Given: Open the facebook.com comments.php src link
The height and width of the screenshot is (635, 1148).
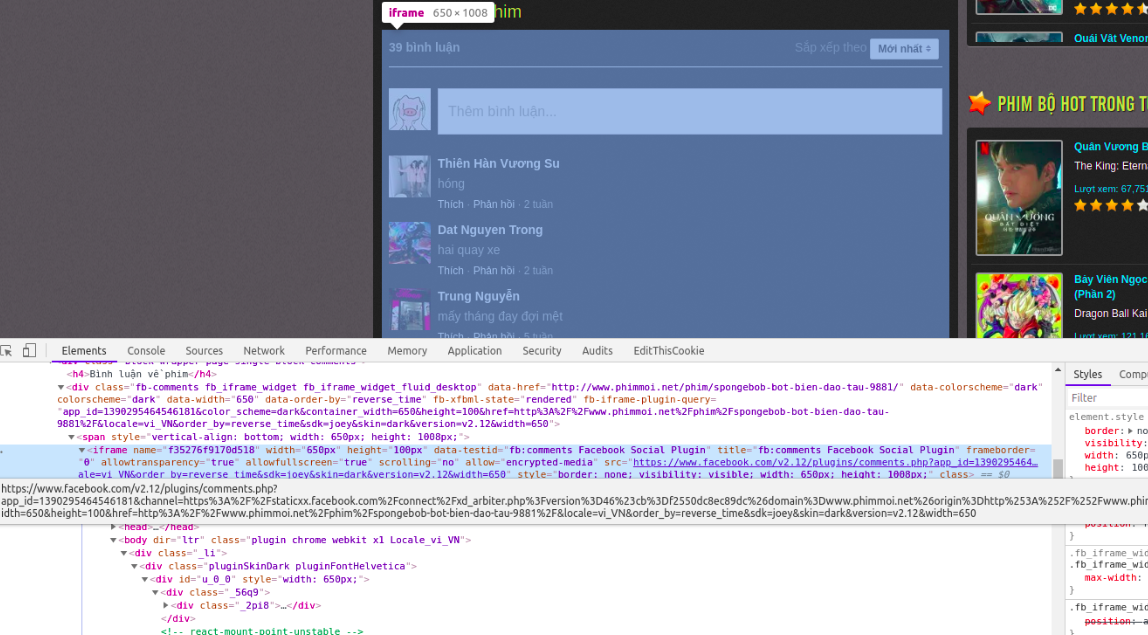Looking at the screenshot, I should [x=835, y=462].
